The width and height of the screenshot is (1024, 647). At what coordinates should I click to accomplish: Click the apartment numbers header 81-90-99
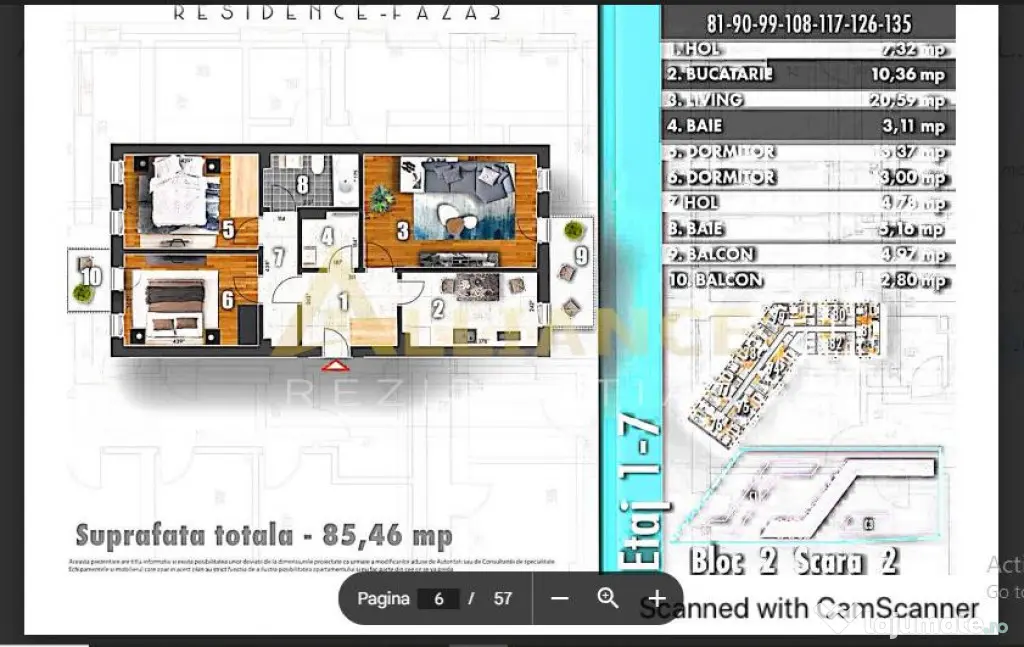coord(809,24)
